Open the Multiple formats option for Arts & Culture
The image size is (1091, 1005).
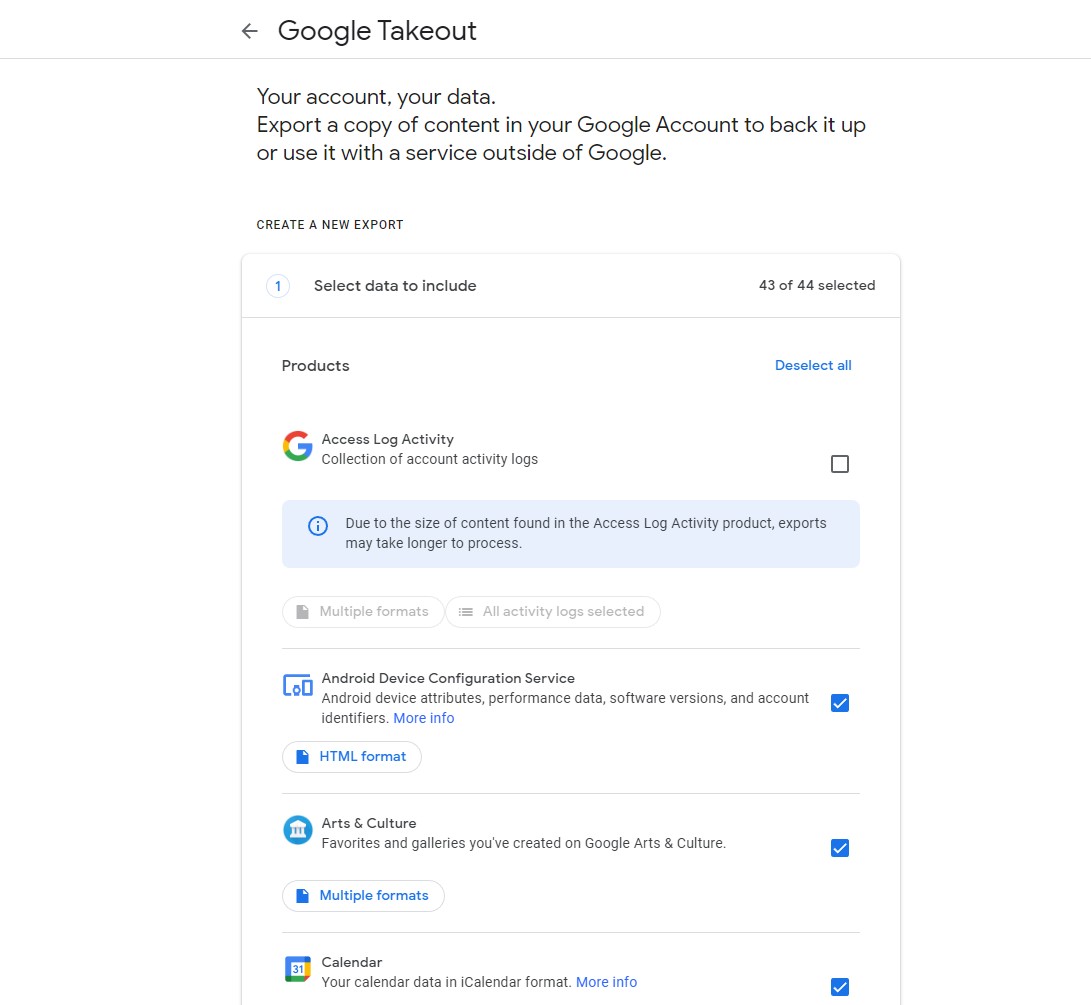[363, 896]
